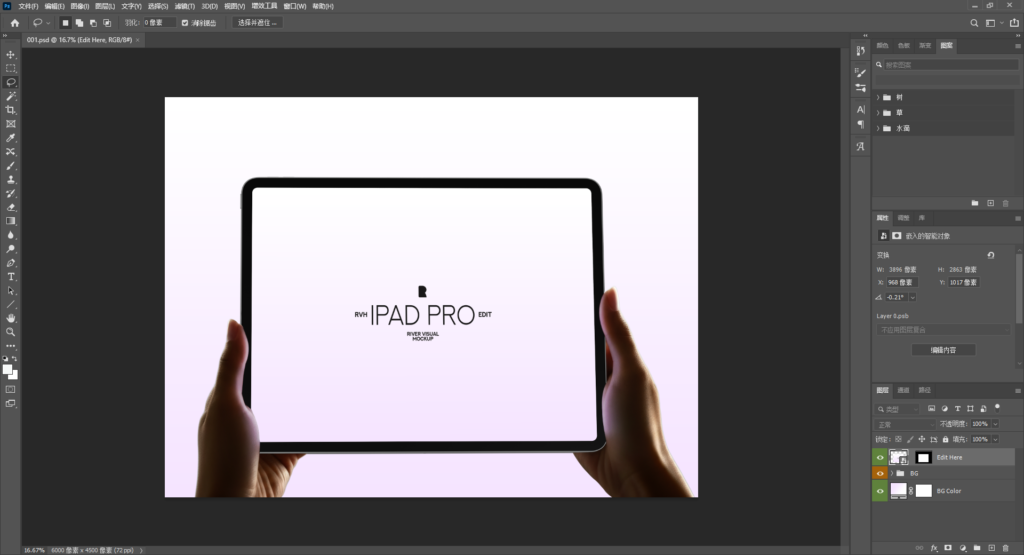Open the History panel icon
1024x555 pixels.
tap(861, 51)
